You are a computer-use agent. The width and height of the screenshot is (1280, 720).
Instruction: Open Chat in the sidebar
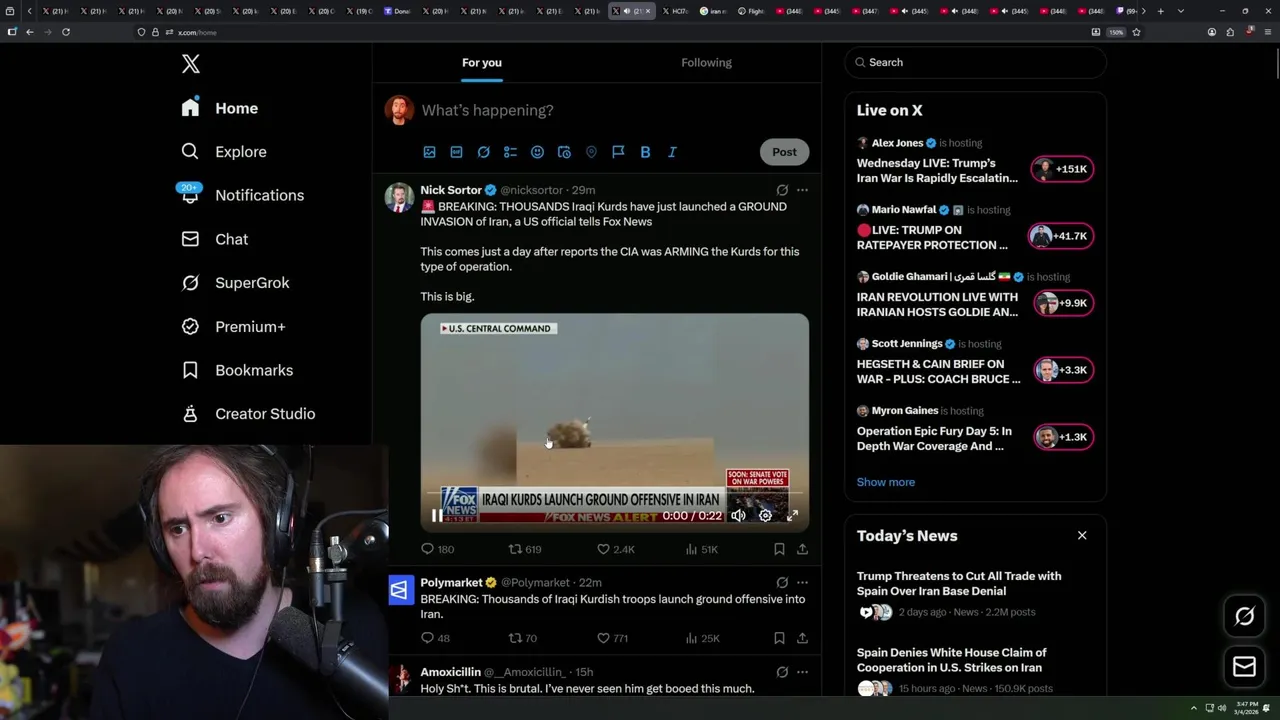(214, 239)
